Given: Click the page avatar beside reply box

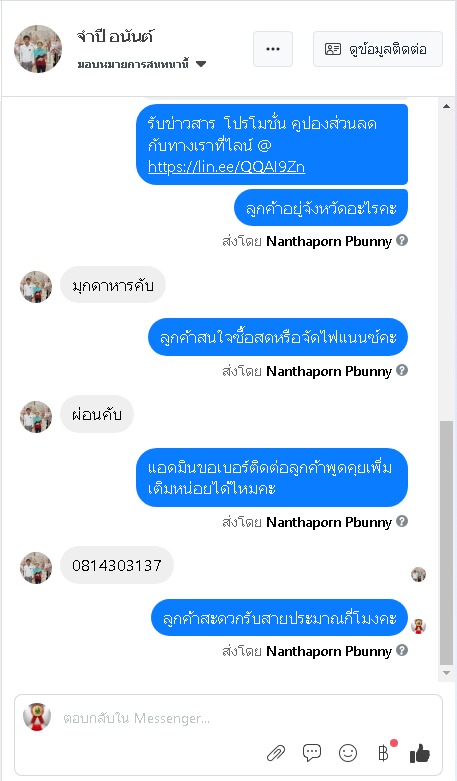Looking at the screenshot, I should [x=37, y=717].
